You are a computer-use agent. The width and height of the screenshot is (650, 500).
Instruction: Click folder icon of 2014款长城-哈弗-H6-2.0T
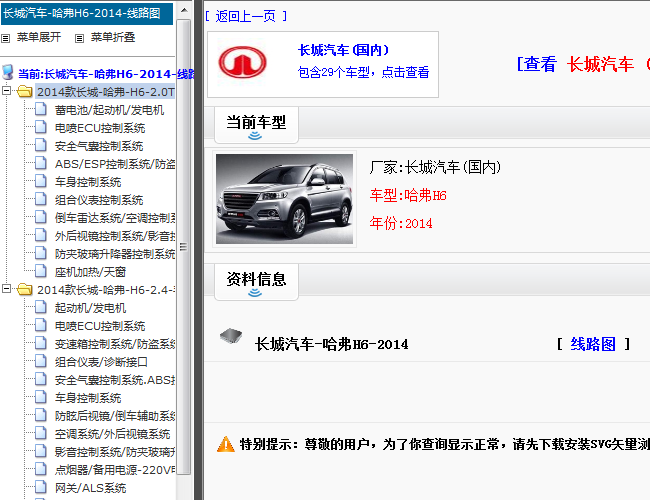pos(25,91)
